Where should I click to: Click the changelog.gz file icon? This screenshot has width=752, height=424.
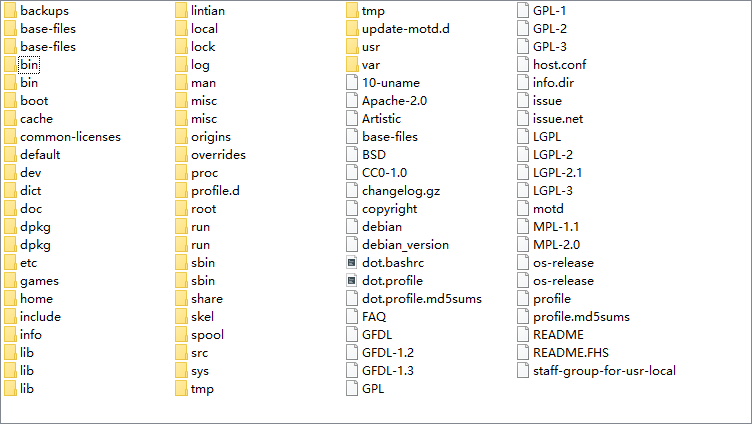coord(352,191)
